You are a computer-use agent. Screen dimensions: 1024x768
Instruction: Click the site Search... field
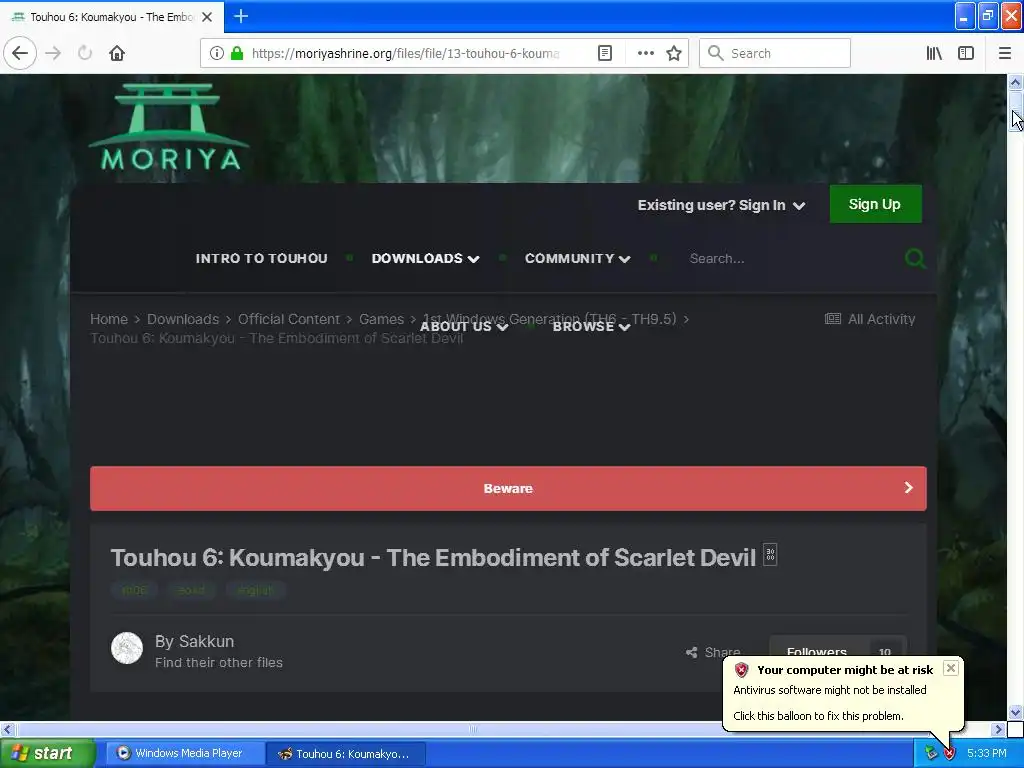pos(790,259)
